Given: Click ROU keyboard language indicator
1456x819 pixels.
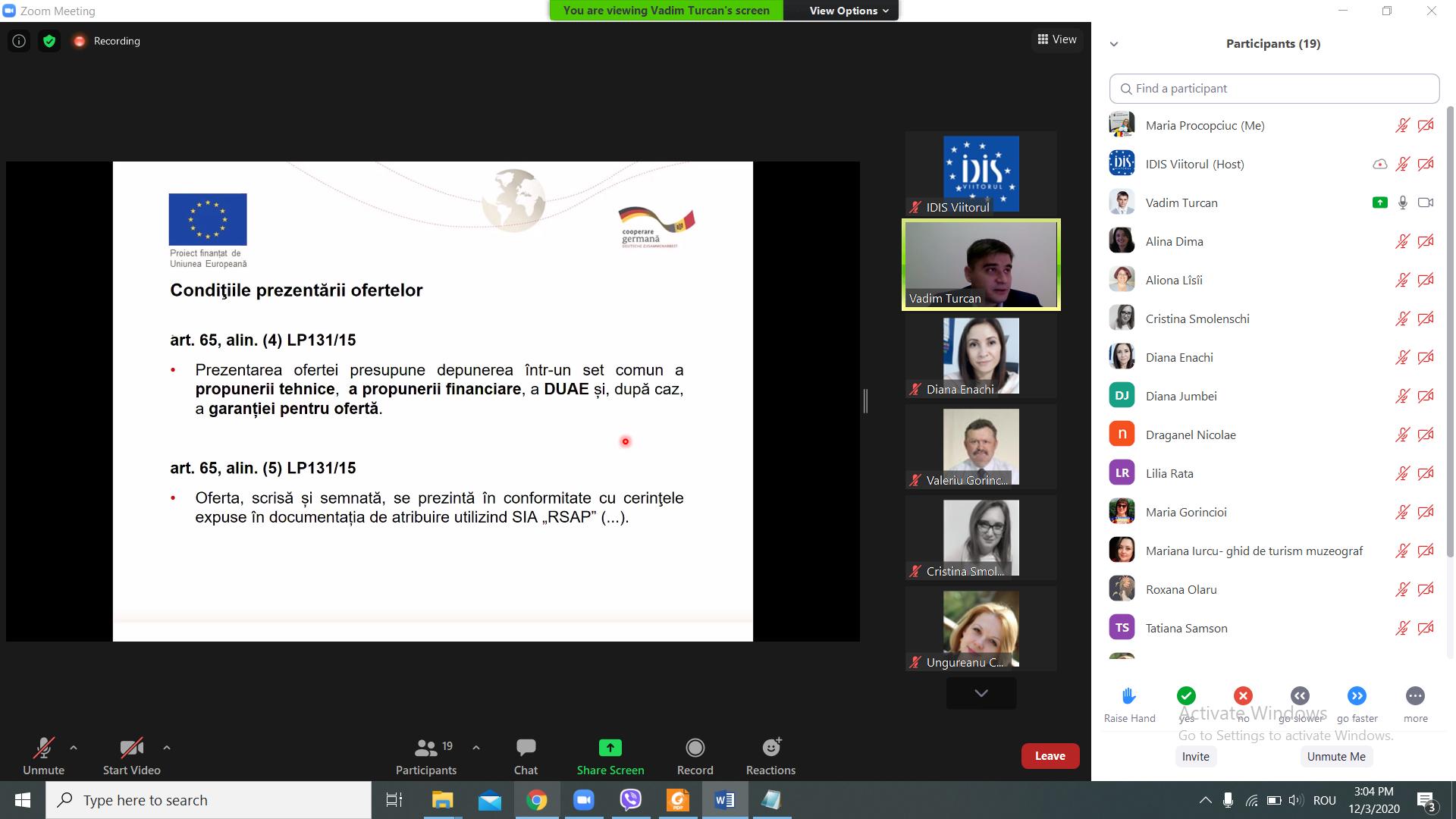Looking at the screenshot, I should (x=1324, y=800).
